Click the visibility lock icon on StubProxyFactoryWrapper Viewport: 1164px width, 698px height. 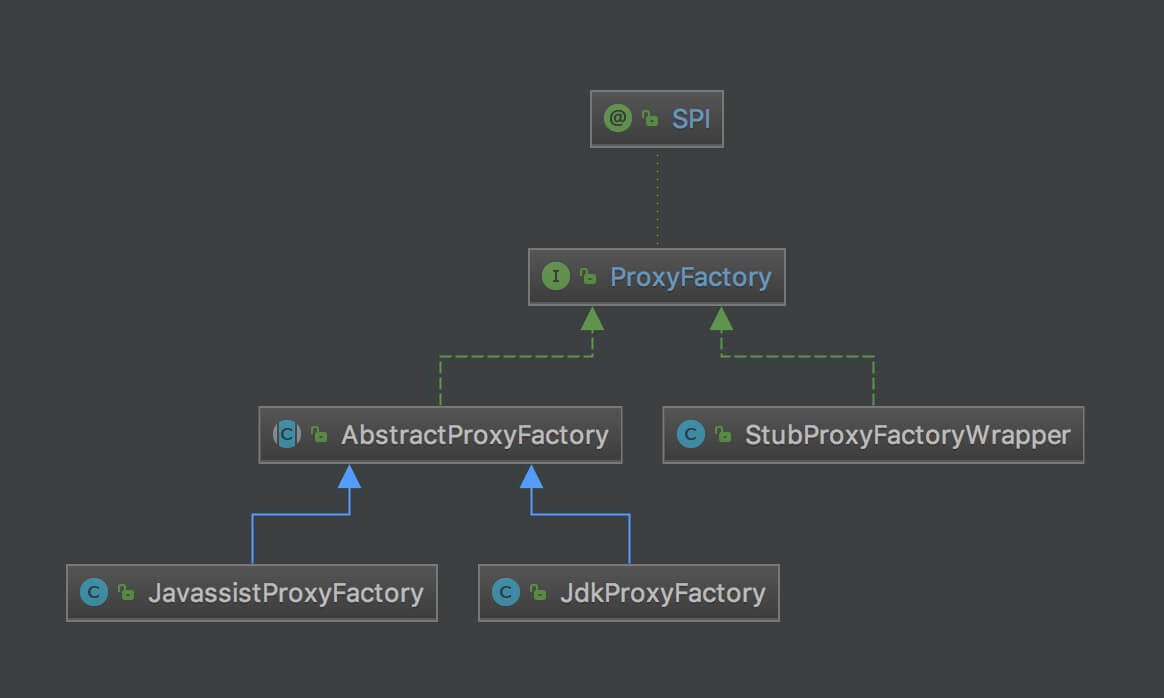(x=722, y=435)
